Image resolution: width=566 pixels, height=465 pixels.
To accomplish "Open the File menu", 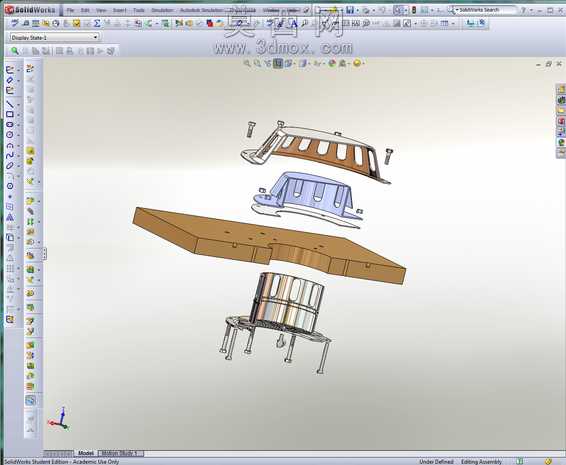I will [70, 10].
